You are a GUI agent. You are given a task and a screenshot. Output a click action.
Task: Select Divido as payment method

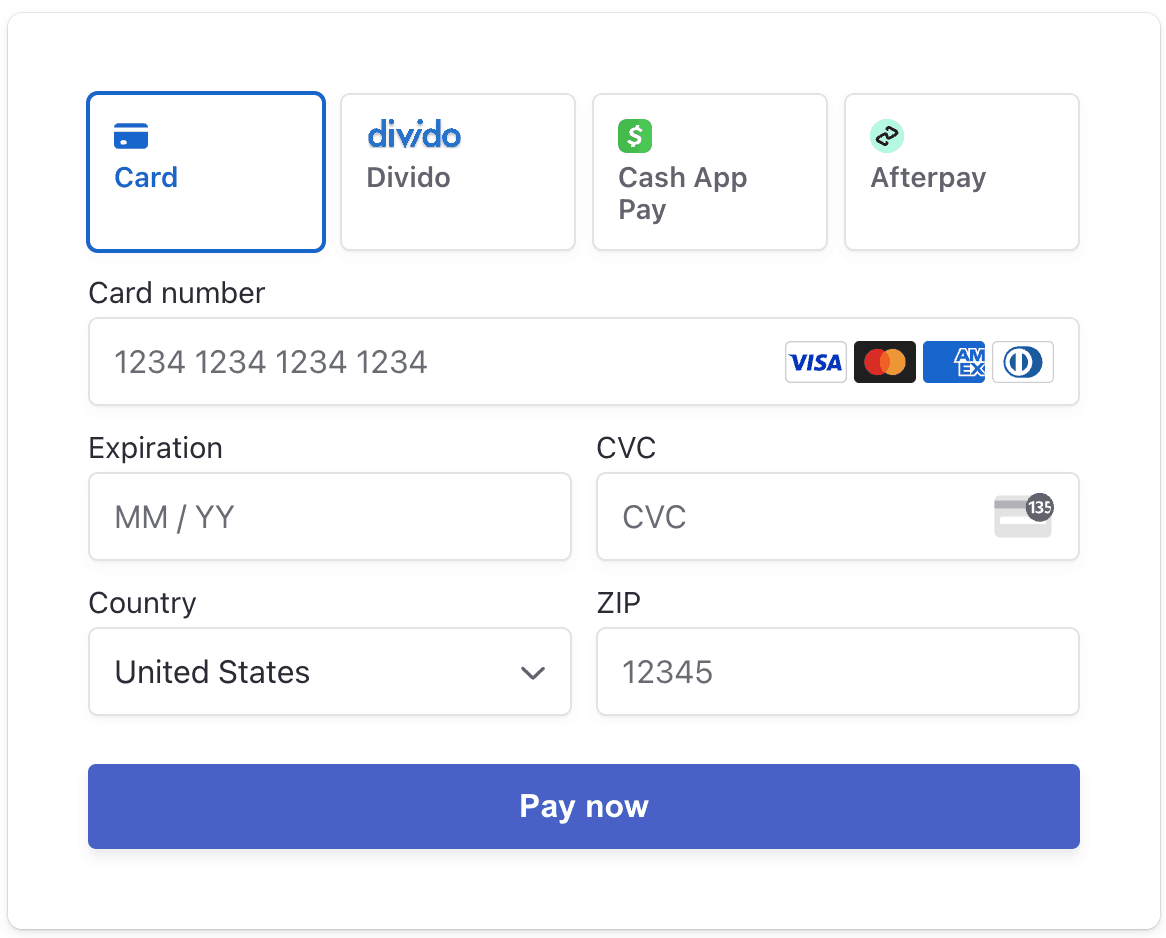click(x=457, y=171)
